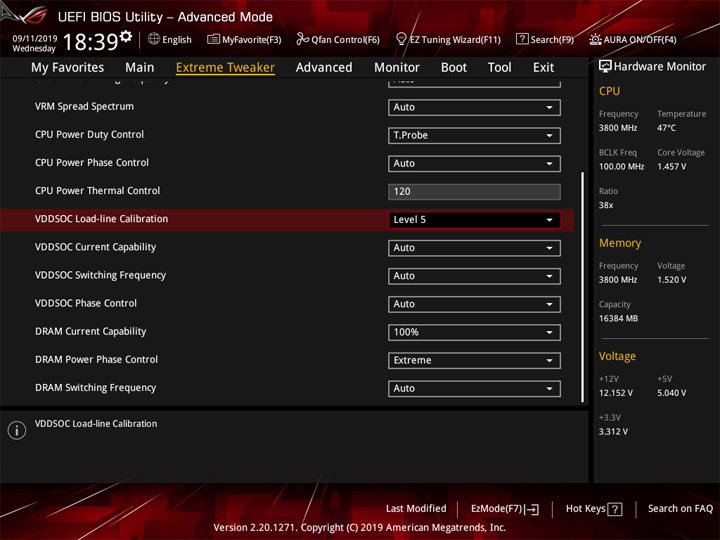Click the 18:39 clock time
This screenshot has width=720, height=540.
[90, 42]
